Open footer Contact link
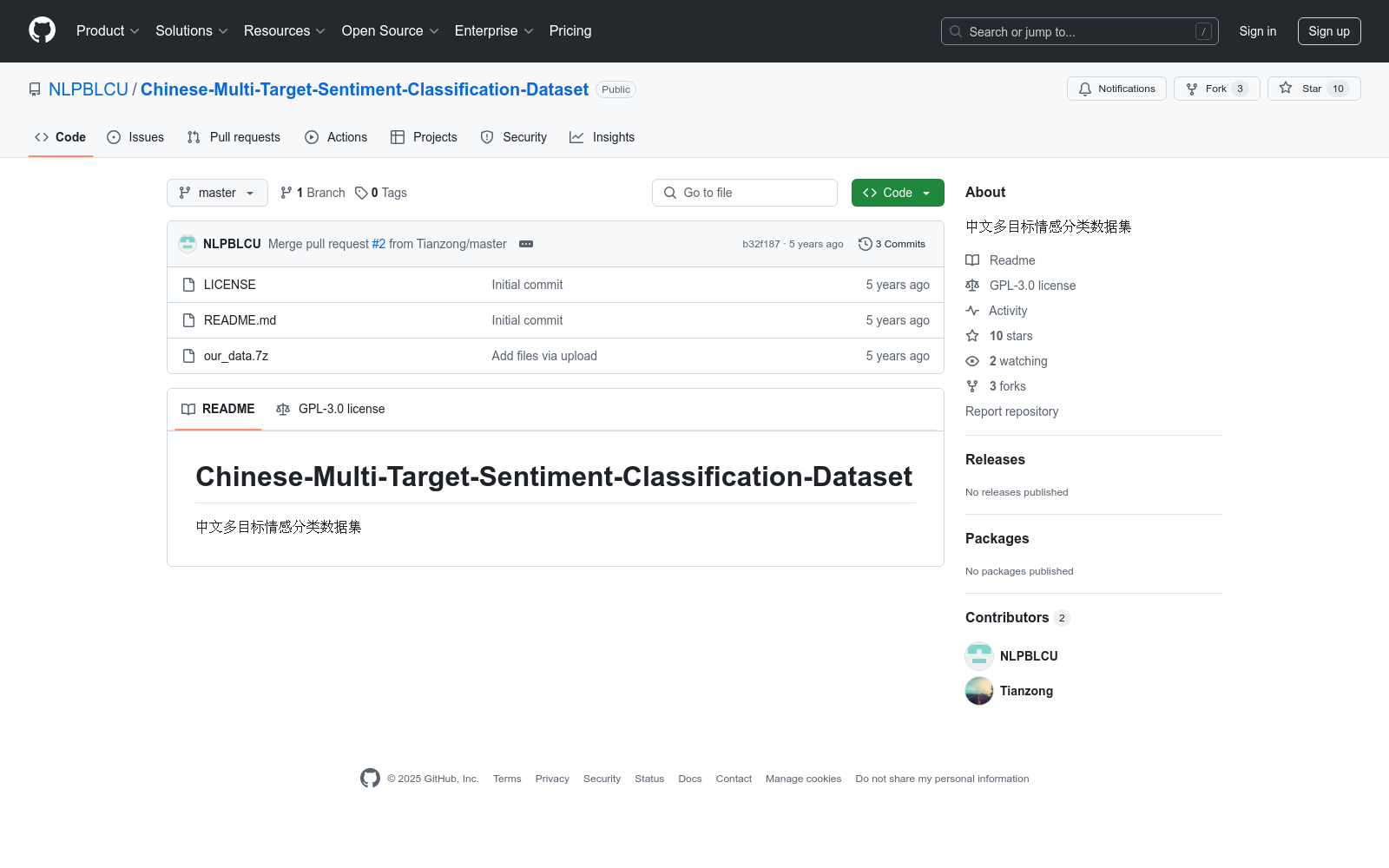Image resolution: width=1389 pixels, height=868 pixels. click(734, 779)
